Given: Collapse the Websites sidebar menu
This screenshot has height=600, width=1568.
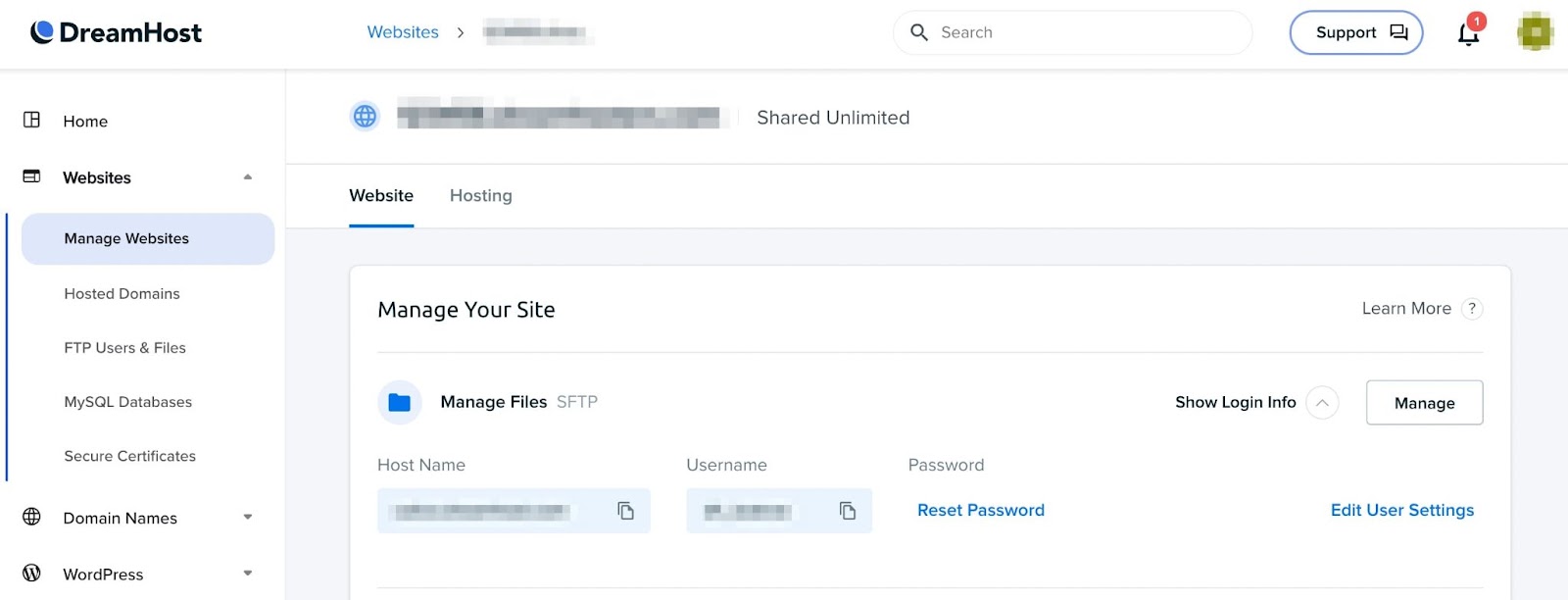Looking at the screenshot, I should coord(248,177).
